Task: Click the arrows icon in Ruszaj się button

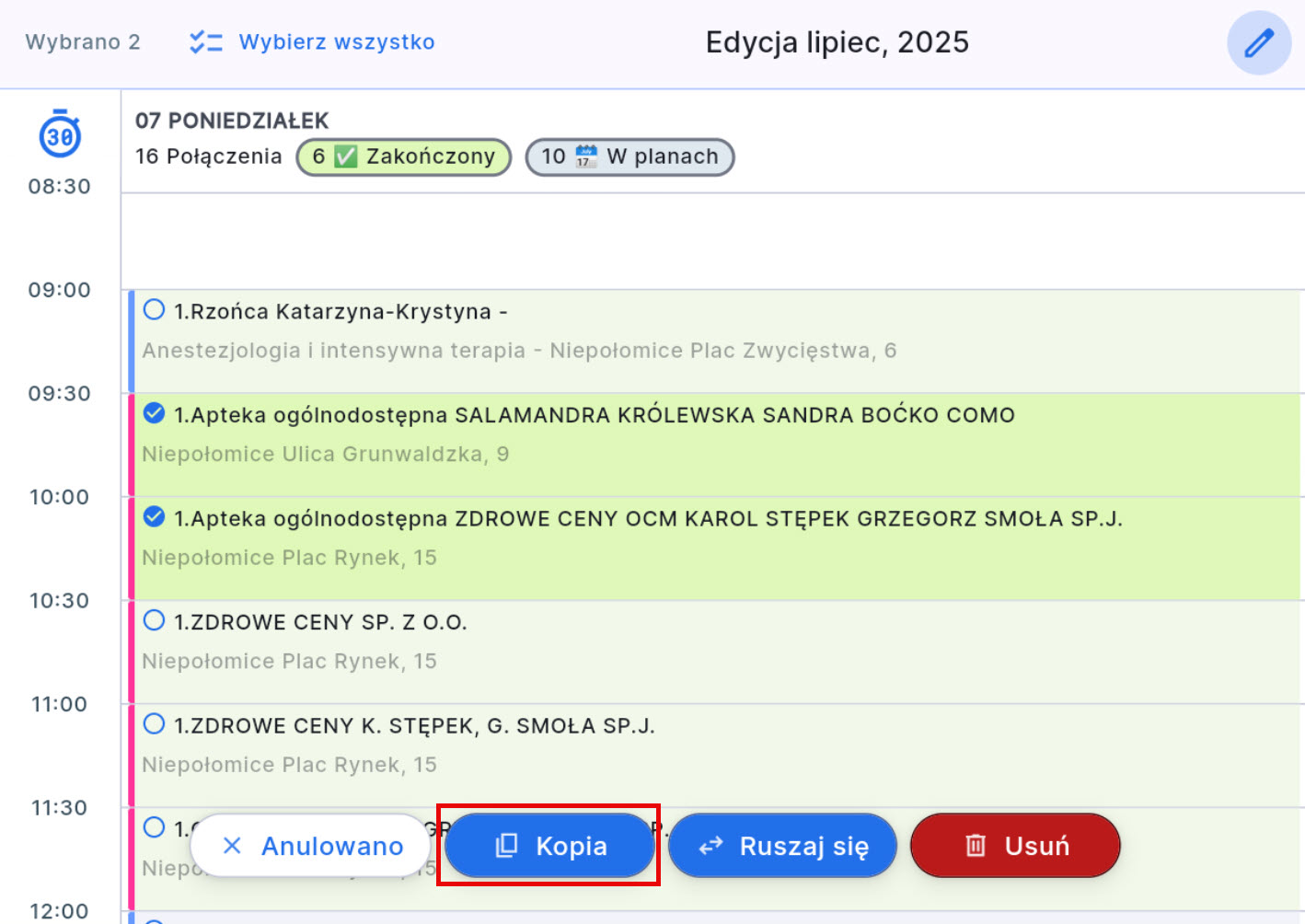Action: [x=710, y=846]
